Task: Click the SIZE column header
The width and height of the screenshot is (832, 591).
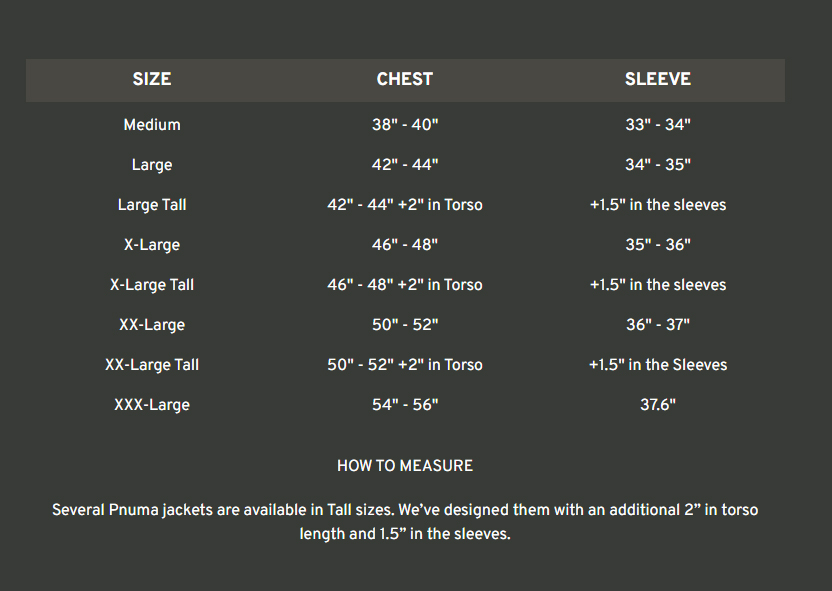Action: [152, 80]
